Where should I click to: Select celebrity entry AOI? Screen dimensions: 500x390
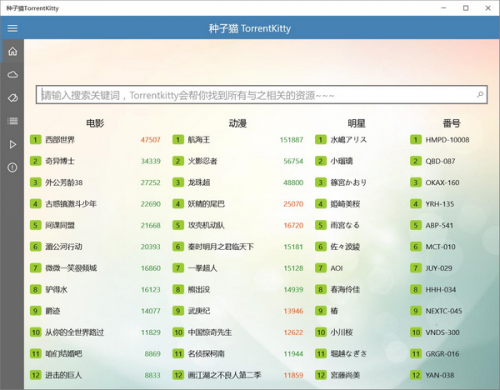pos(337,268)
